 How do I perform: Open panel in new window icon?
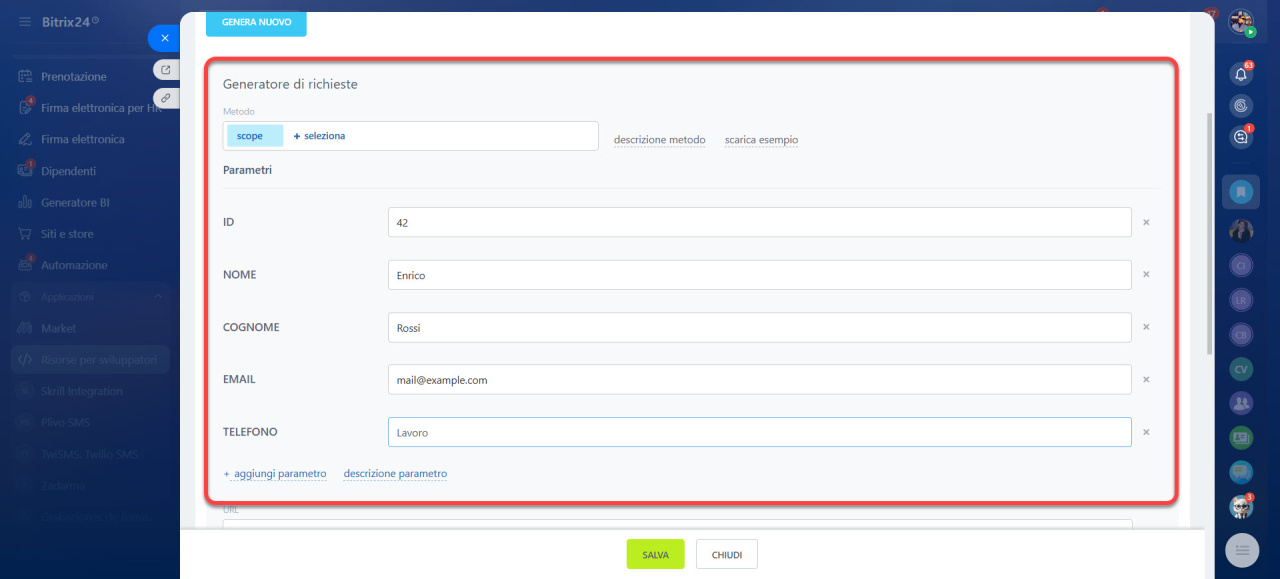(x=166, y=70)
